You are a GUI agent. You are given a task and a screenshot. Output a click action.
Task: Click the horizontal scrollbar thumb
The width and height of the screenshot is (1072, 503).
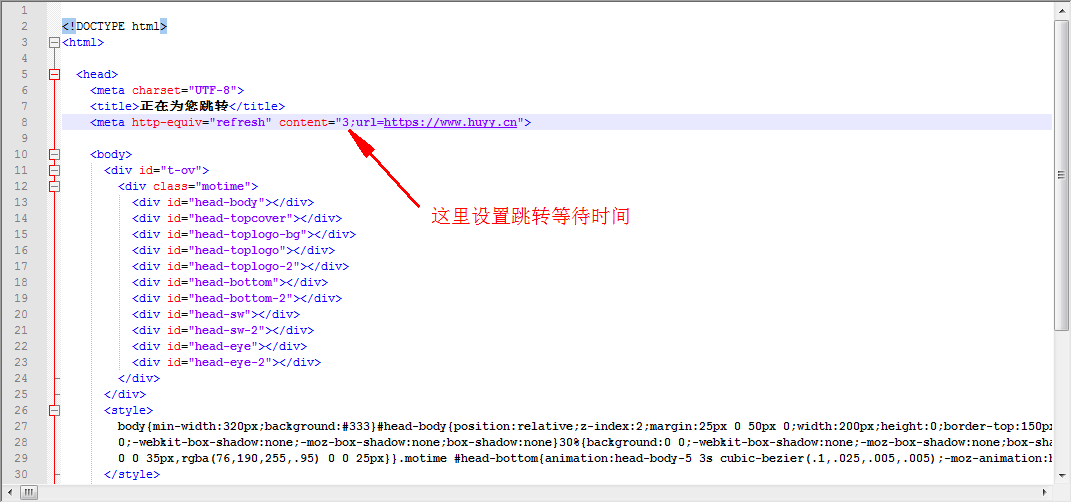[28, 492]
